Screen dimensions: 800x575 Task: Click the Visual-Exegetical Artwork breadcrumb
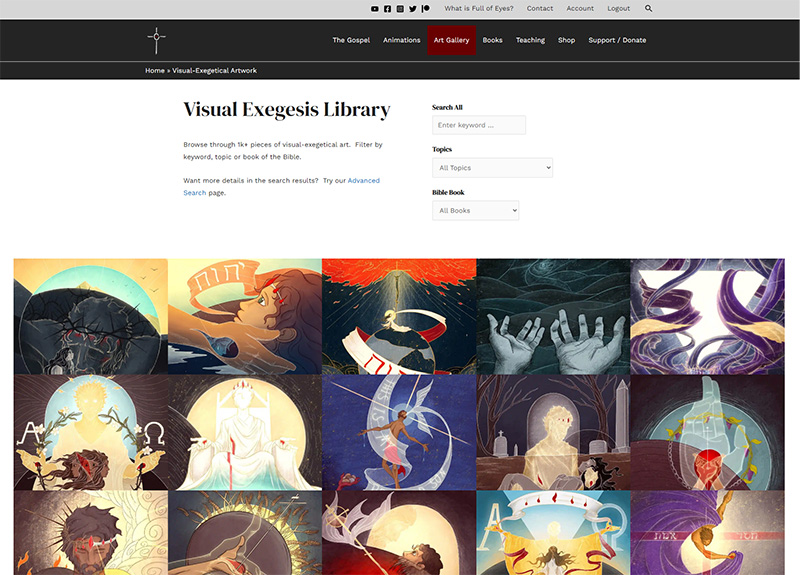coord(214,70)
